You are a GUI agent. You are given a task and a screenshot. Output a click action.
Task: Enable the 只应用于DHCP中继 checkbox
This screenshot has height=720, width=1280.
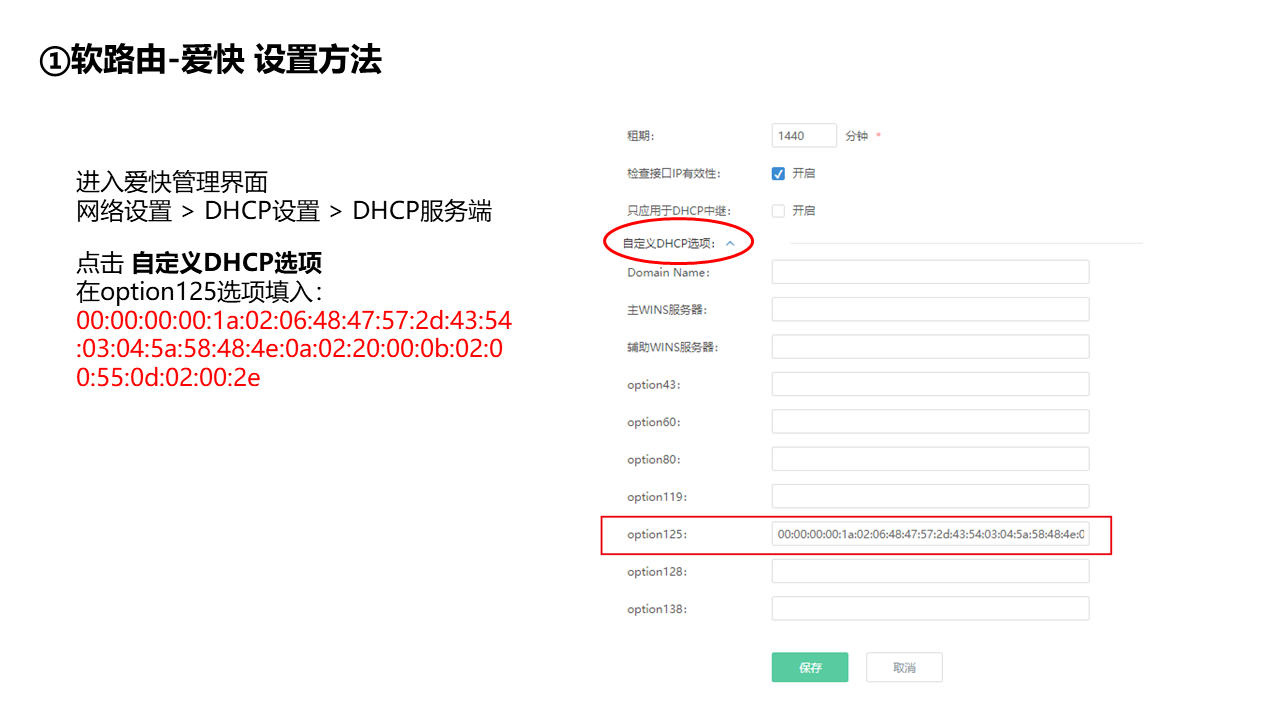pos(778,211)
